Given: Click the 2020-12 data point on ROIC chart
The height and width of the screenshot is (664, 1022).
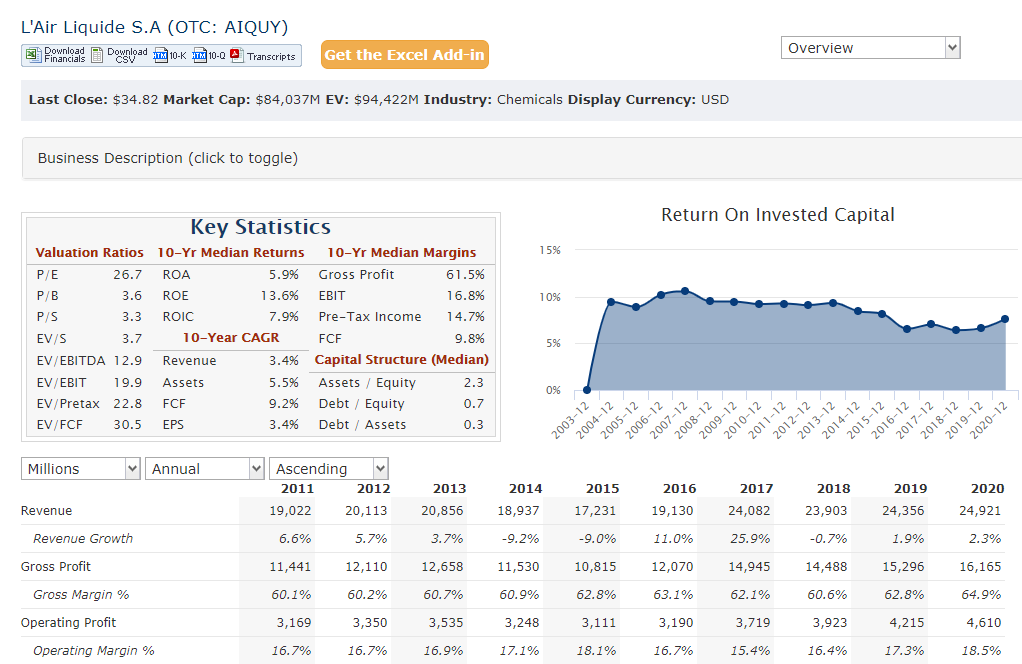Looking at the screenshot, I should pos(1004,319).
